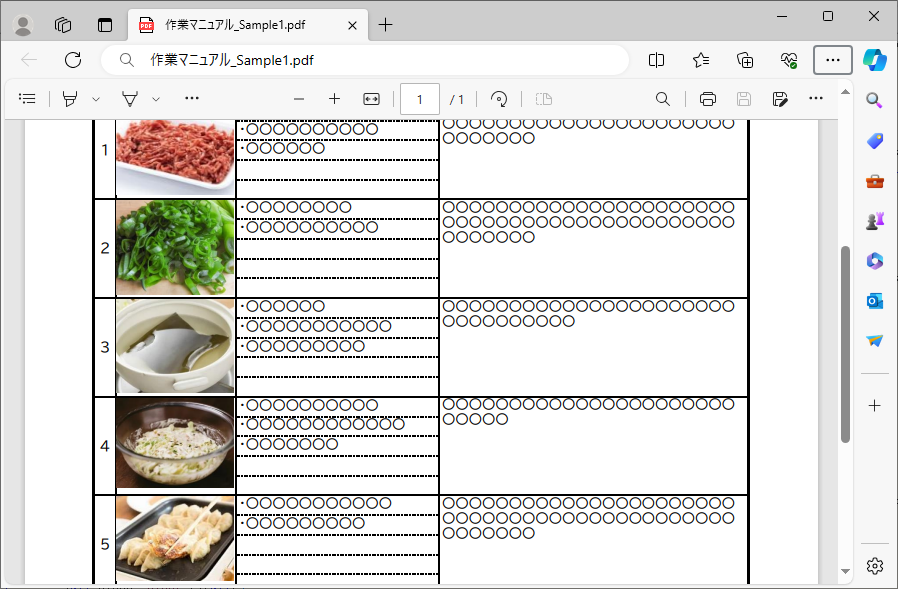Viewport: 898px width, 589px height.
Task: Search within the PDF document
Action: (x=662, y=99)
